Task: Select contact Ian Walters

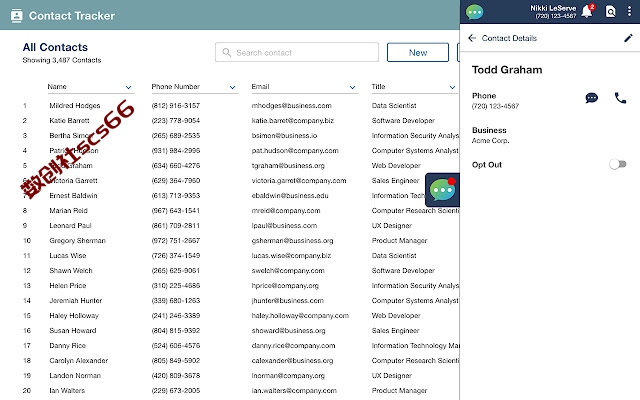Action: point(67,391)
